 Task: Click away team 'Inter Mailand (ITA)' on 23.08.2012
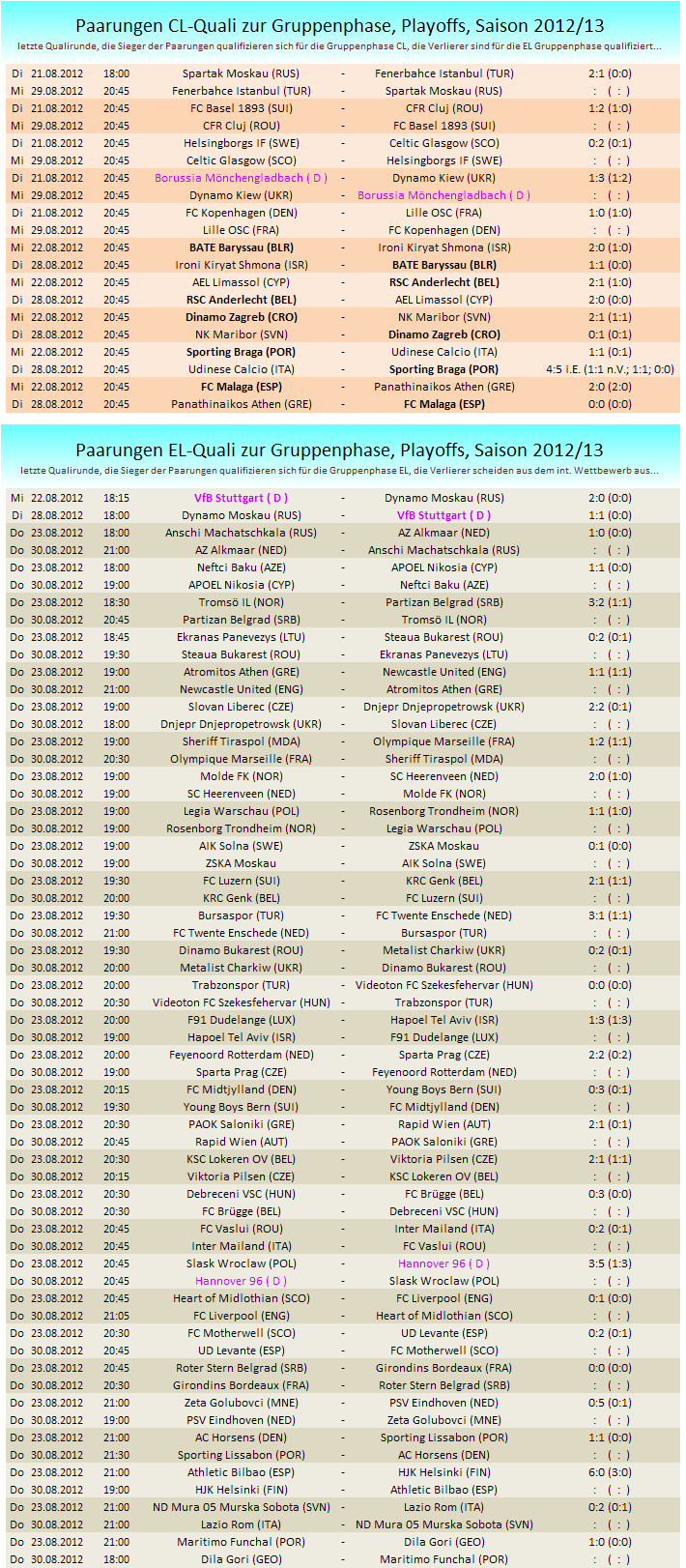[x=444, y=1229]
